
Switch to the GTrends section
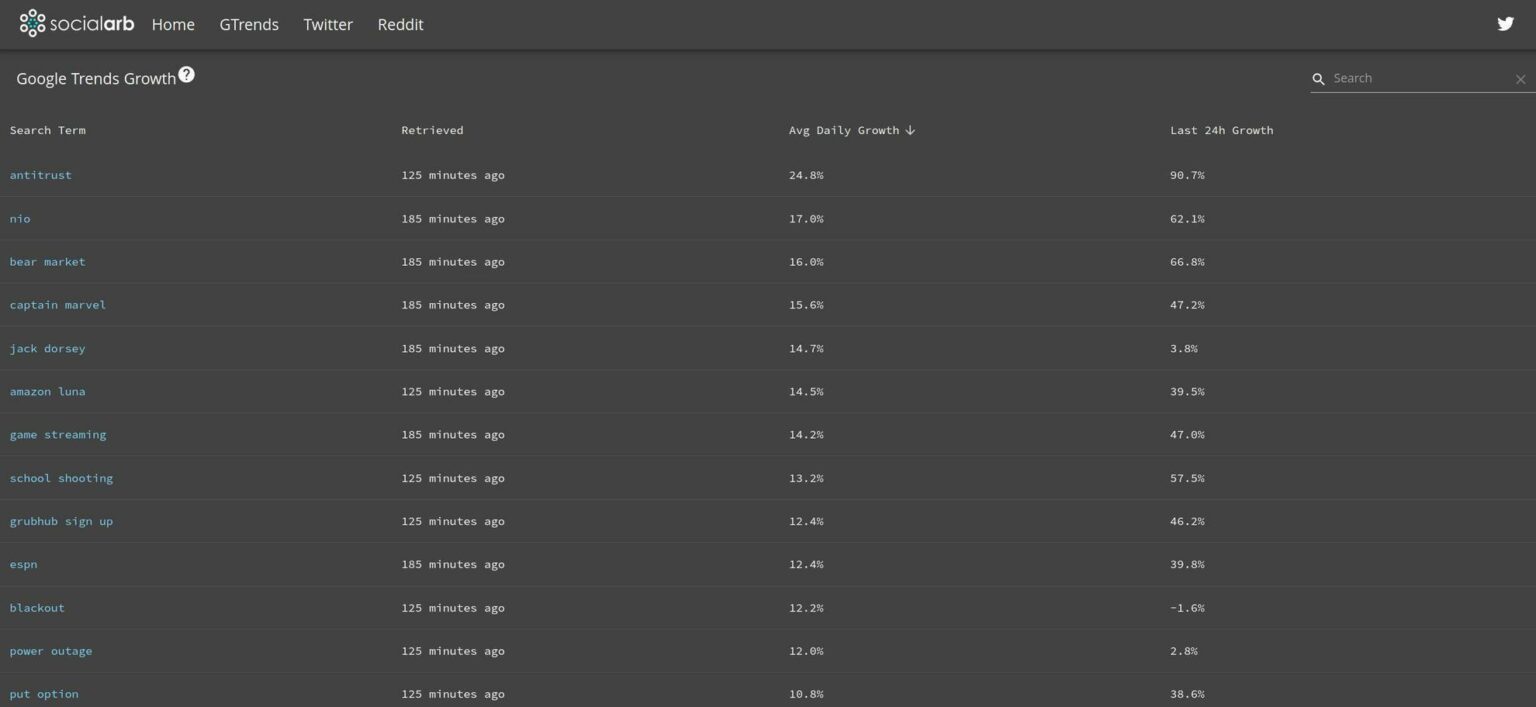click(248, 24)
